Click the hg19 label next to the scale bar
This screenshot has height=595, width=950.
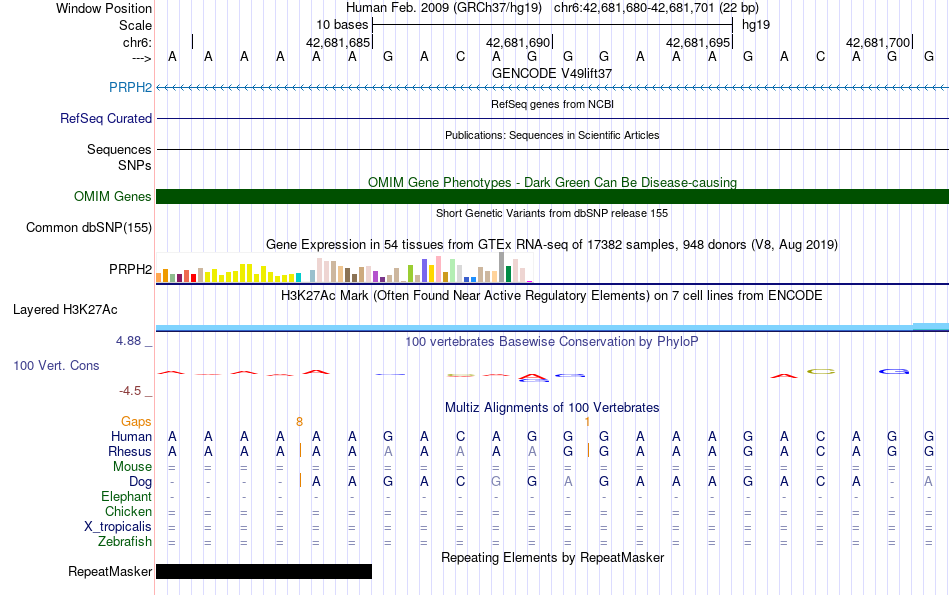coord(756,25)
